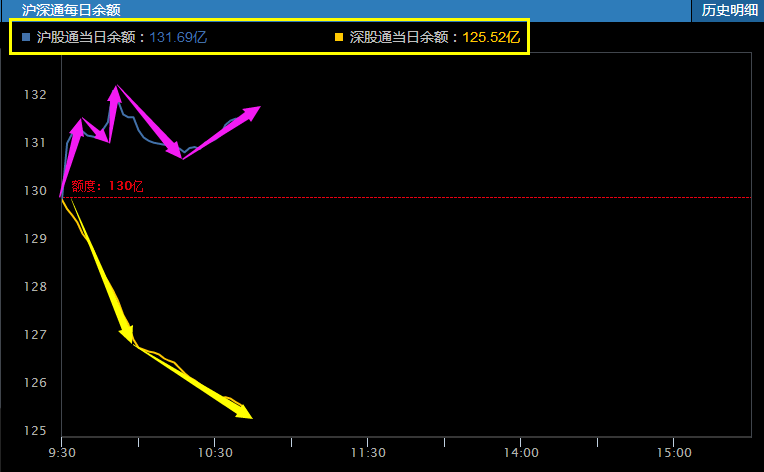
Task: Click the 125.52亿 balance value
Action: (x=491, y=38)
